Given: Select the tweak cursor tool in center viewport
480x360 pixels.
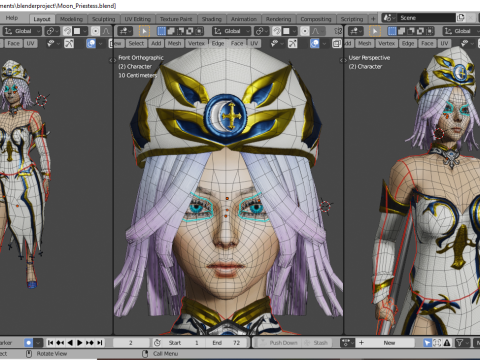Looking at the screenshot, I should (x=144, y=31).
